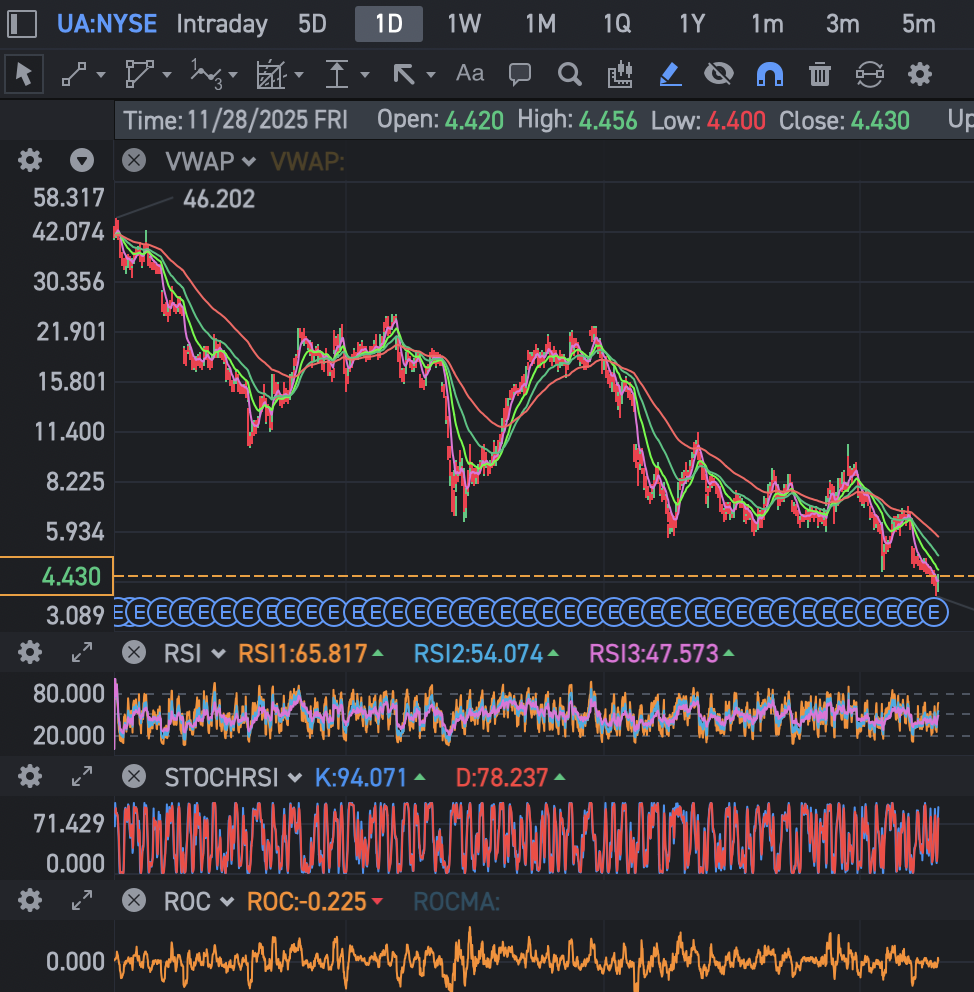974x992 pixels.
Task: Add a comment bubble note
Action: point(520,75)
